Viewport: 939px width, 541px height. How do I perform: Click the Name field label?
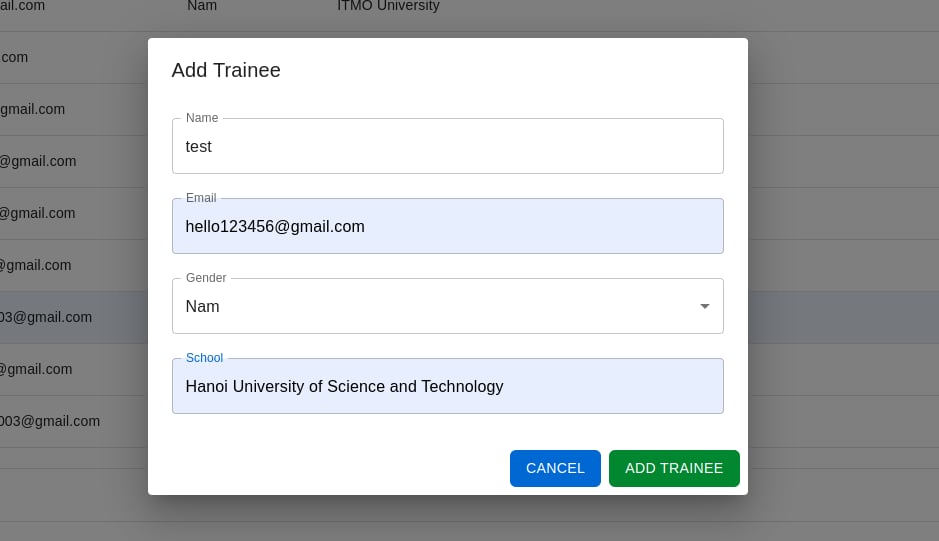(202, 118)
